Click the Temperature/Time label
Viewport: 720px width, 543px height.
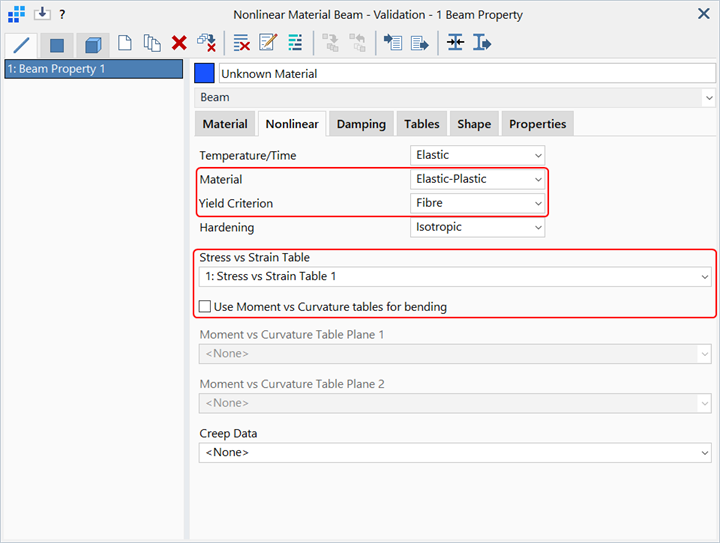tap(248, 156)
